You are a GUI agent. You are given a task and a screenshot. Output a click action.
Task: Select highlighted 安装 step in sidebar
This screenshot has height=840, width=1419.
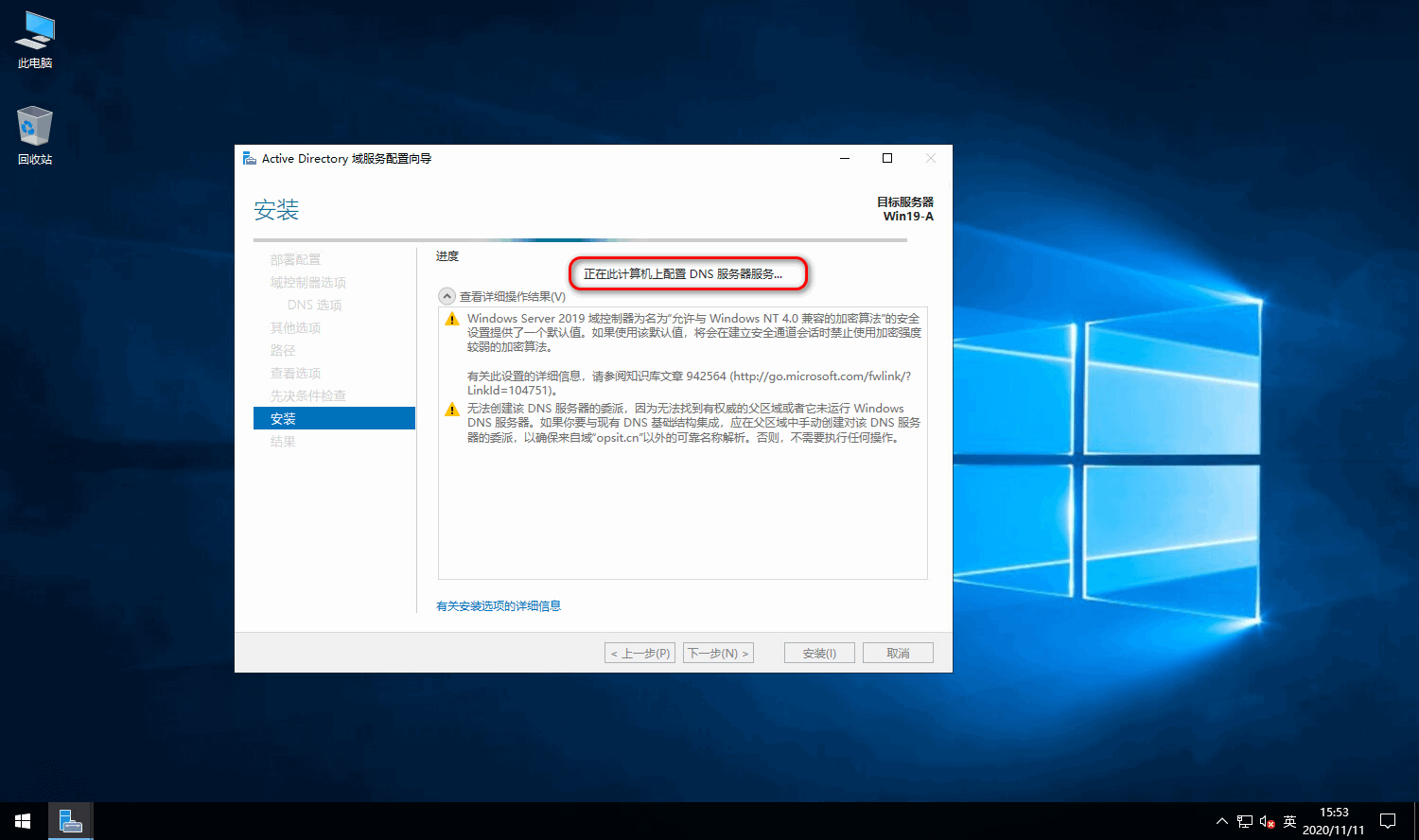[x=334, y=418]
